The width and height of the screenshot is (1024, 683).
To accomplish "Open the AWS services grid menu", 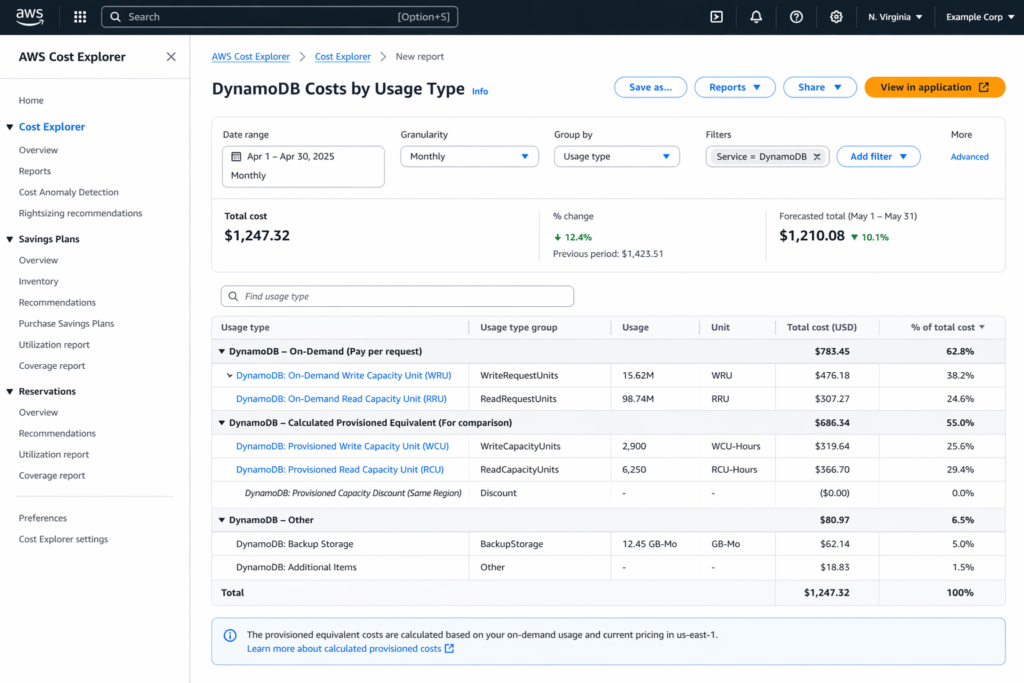I will tap(79, 16).
